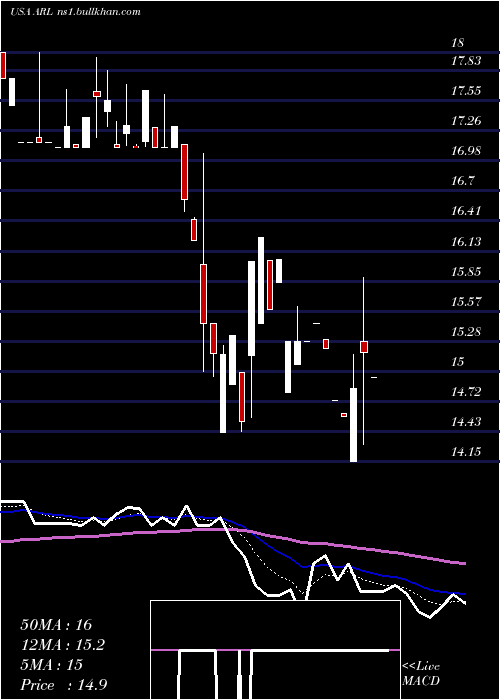Click the 17.83 price axis label
Viewport: 500px width, 700px height.
466,61
